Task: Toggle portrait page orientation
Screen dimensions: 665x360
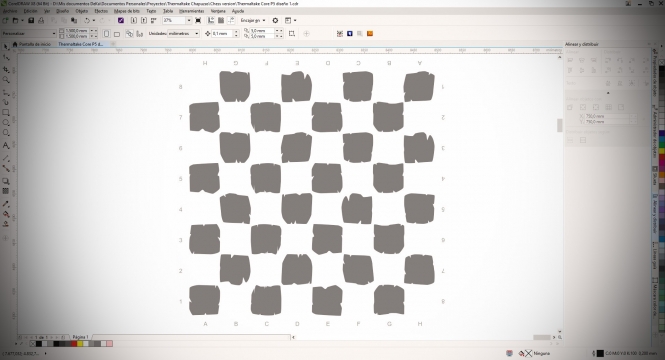Action: (106, 33)
